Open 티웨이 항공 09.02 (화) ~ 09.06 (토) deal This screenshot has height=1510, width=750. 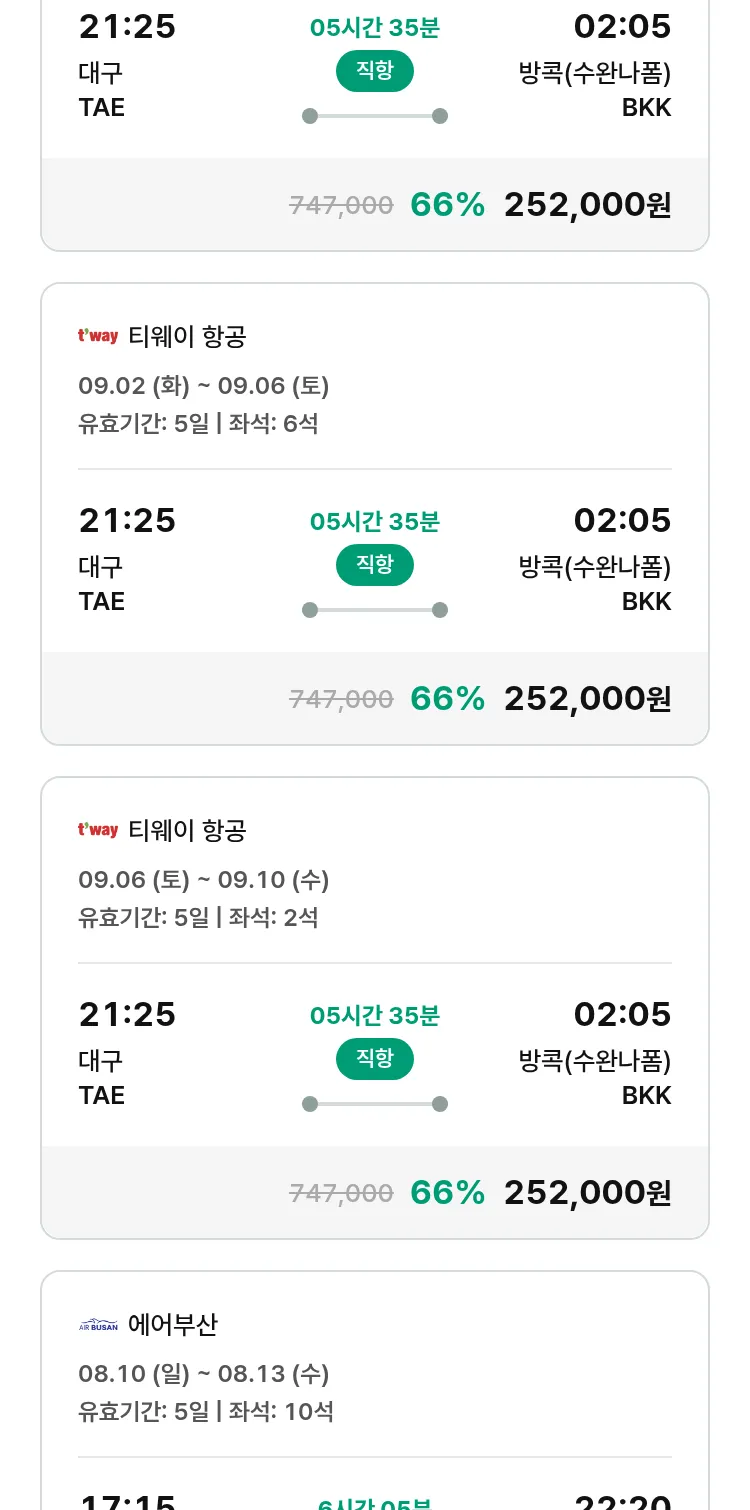click(203, 386)
